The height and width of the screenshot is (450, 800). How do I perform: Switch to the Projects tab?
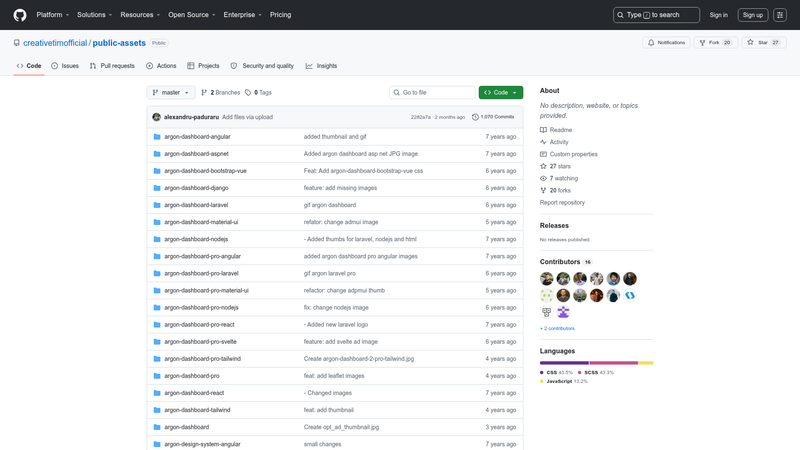[x=203, y=66]
